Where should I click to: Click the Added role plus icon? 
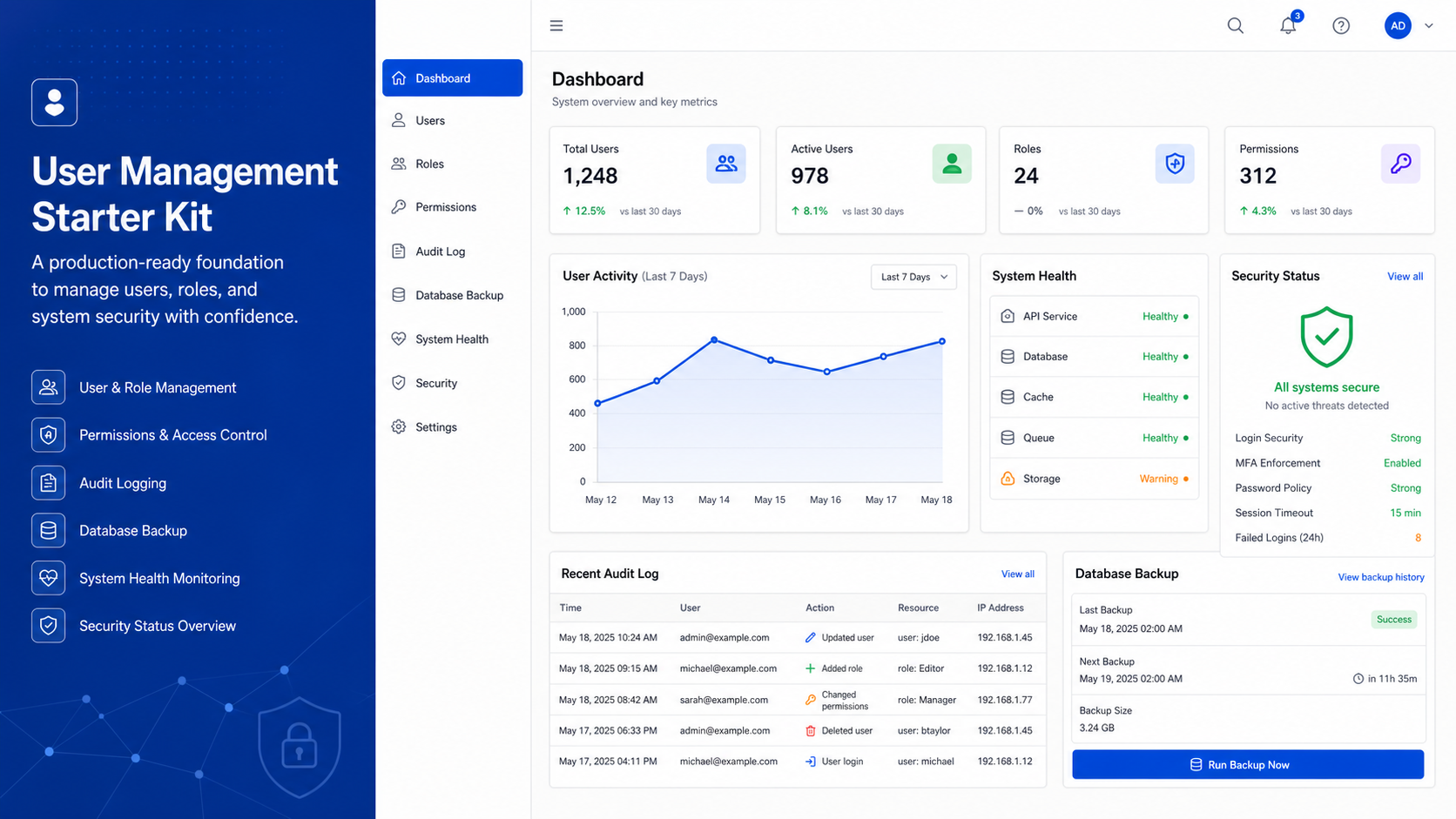[811, 668]
